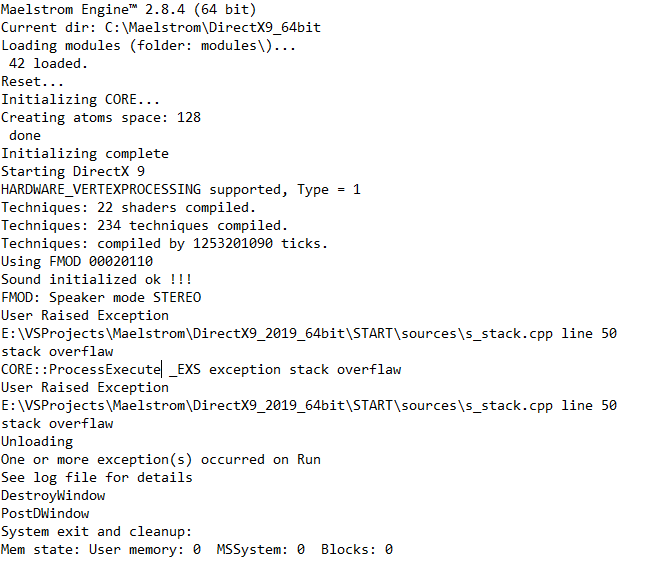Click the Using FMOD 00020110 line
This screenshot has width=648, height=578.
point(76,262)
